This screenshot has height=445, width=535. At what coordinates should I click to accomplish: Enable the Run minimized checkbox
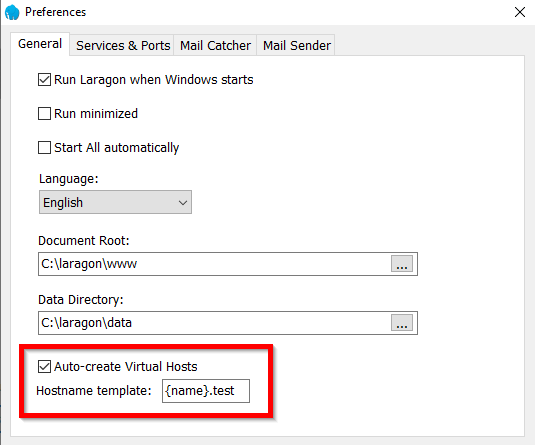pyautogui.click(x=44, y=114)
